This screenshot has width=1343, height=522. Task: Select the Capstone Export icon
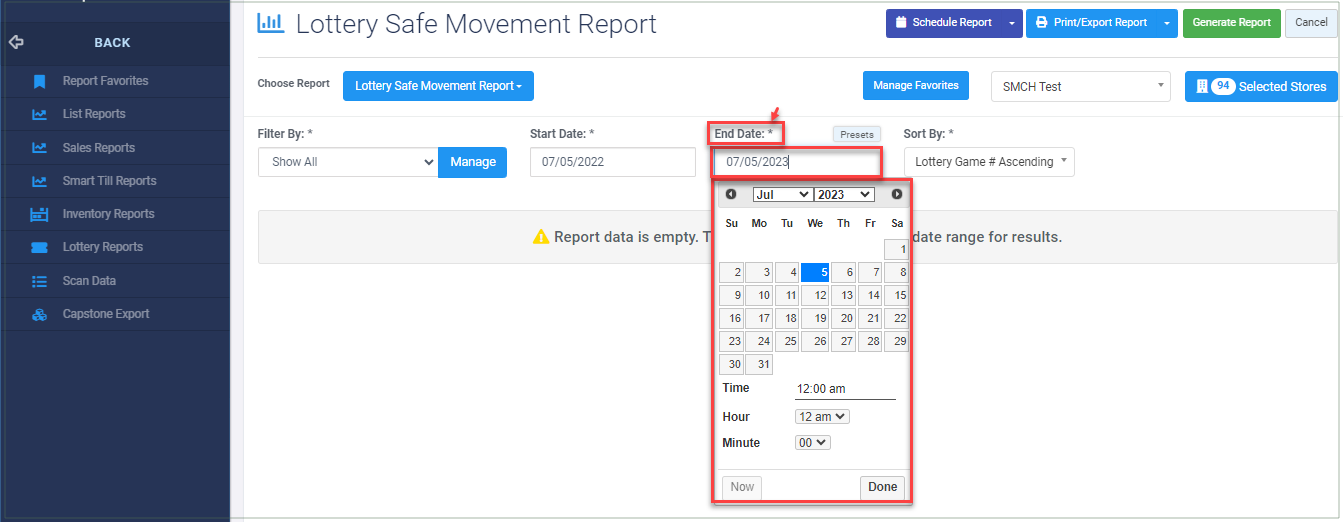[x=39, y=314]
